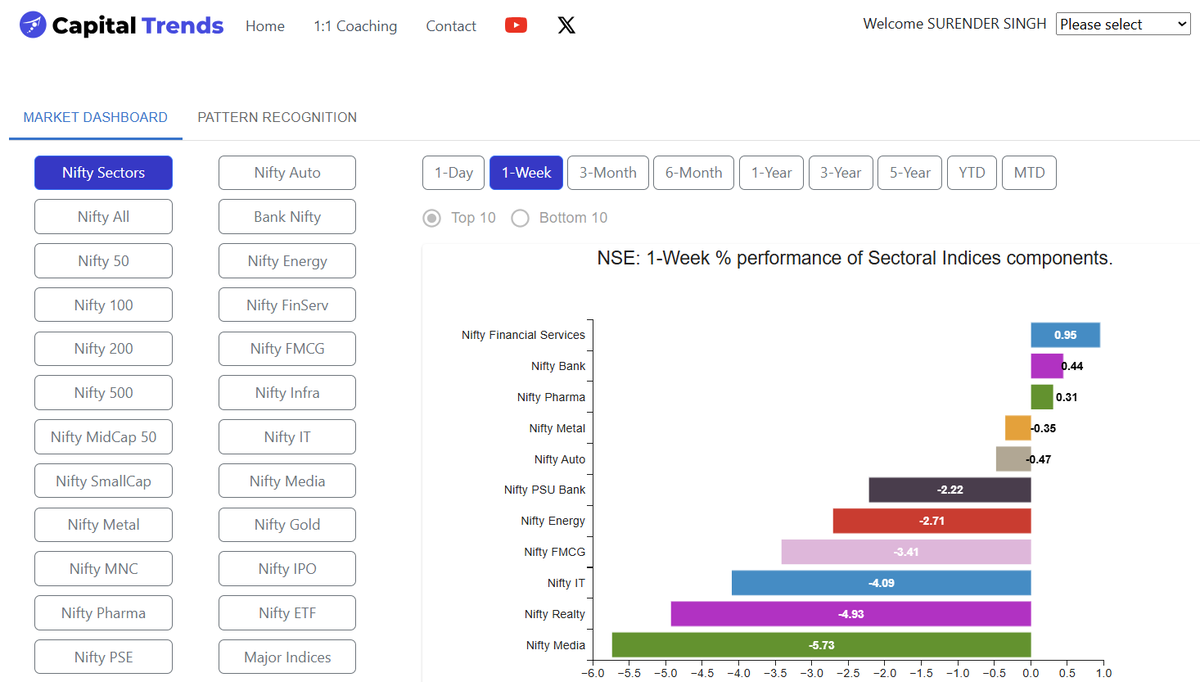The height and width of the screenshot is (682, 1200).
Task: Click the Nifty 500 button
Action: pyautogui.click(x=103, y=393)
